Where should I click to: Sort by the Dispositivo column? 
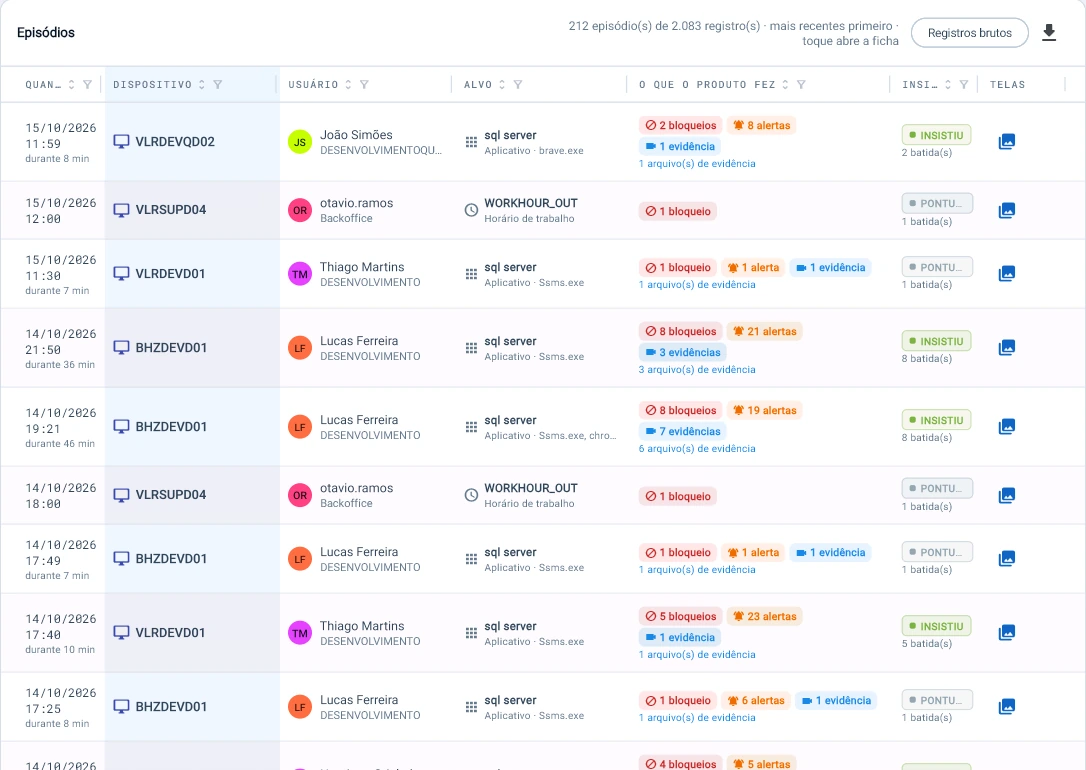(202, 84)
